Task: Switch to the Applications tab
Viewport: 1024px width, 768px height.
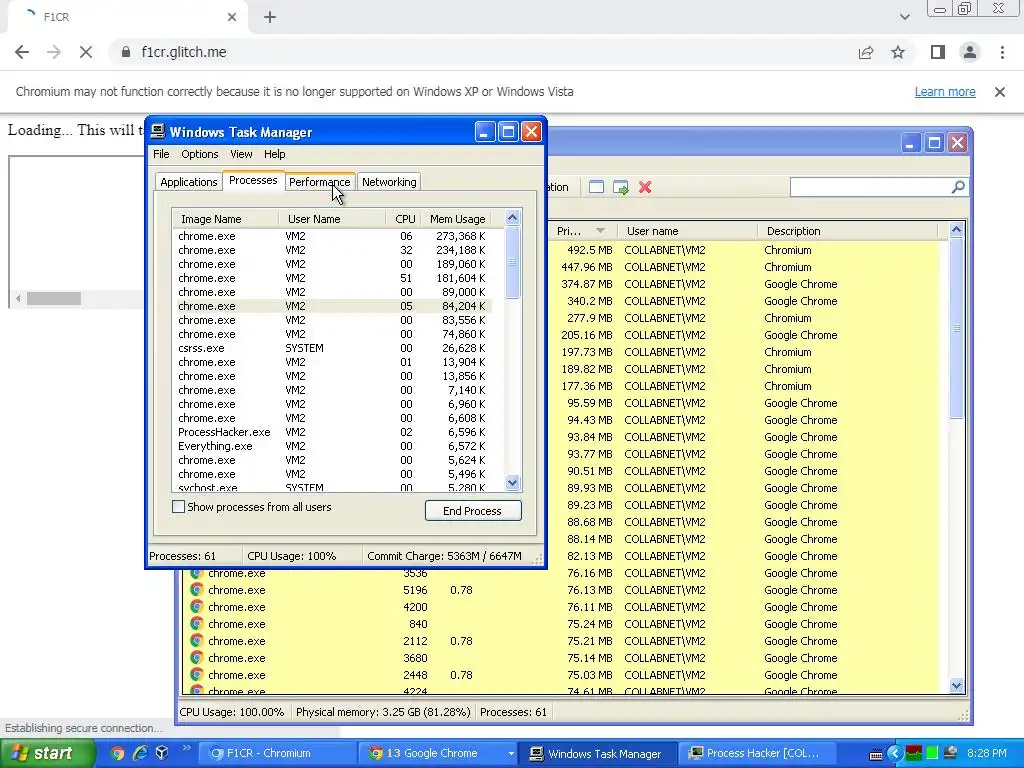Action: click(x=189, y=182)
